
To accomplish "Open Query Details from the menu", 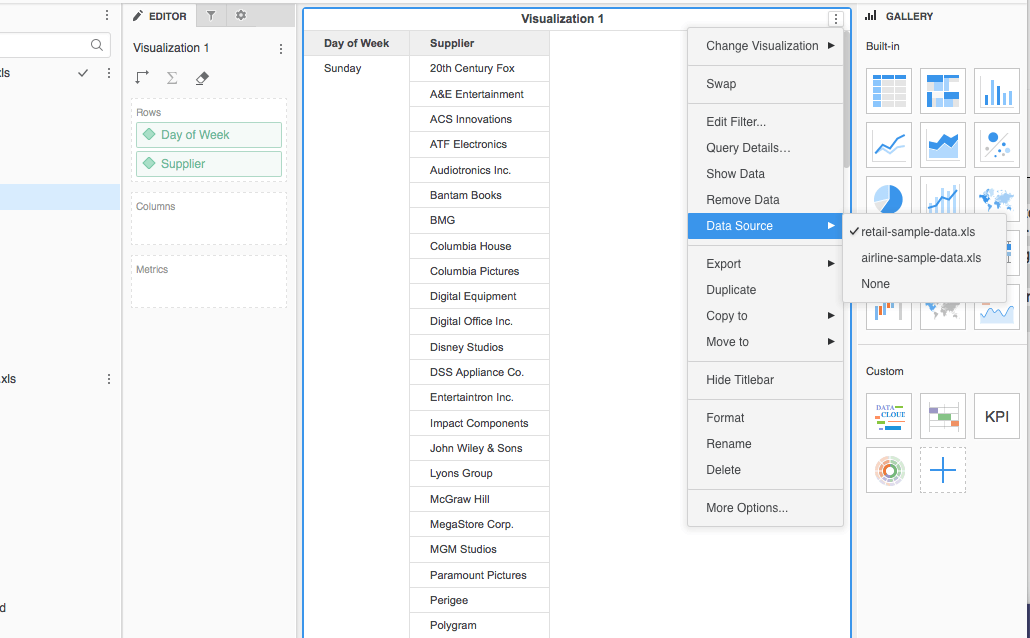I will click(x=765, y=148).
